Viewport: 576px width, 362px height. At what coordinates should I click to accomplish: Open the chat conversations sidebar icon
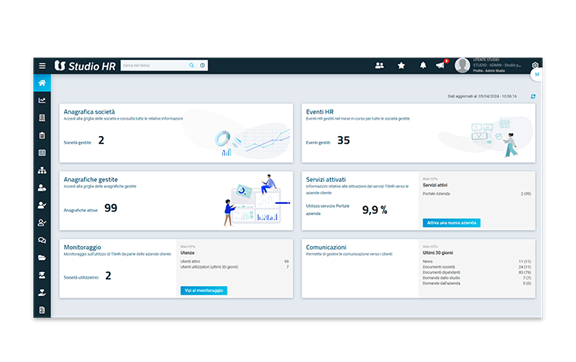(42, 240)
